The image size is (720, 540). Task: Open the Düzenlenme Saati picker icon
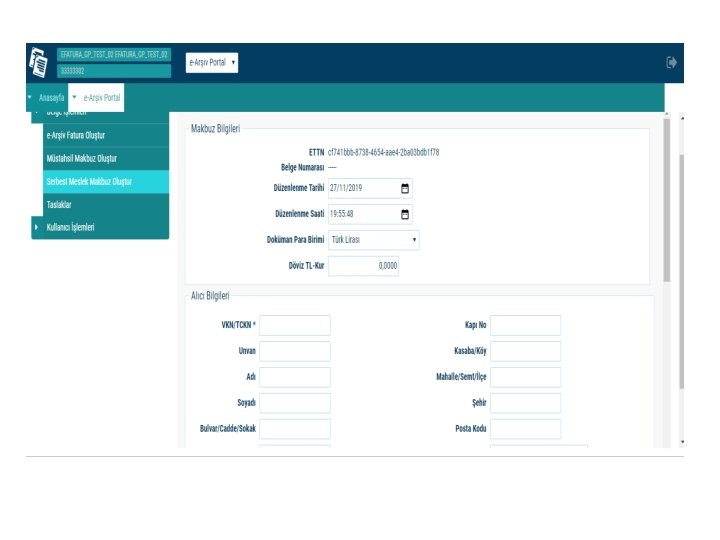coord(405,214)
